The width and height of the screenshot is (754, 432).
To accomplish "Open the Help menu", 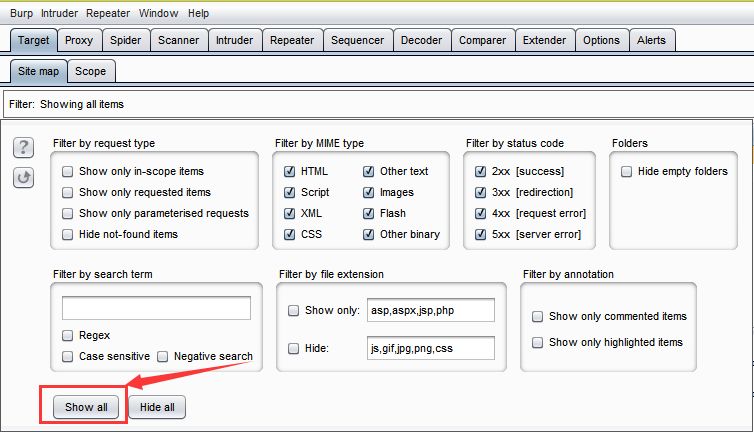I will pyautogui.click(x=198, y=13).
